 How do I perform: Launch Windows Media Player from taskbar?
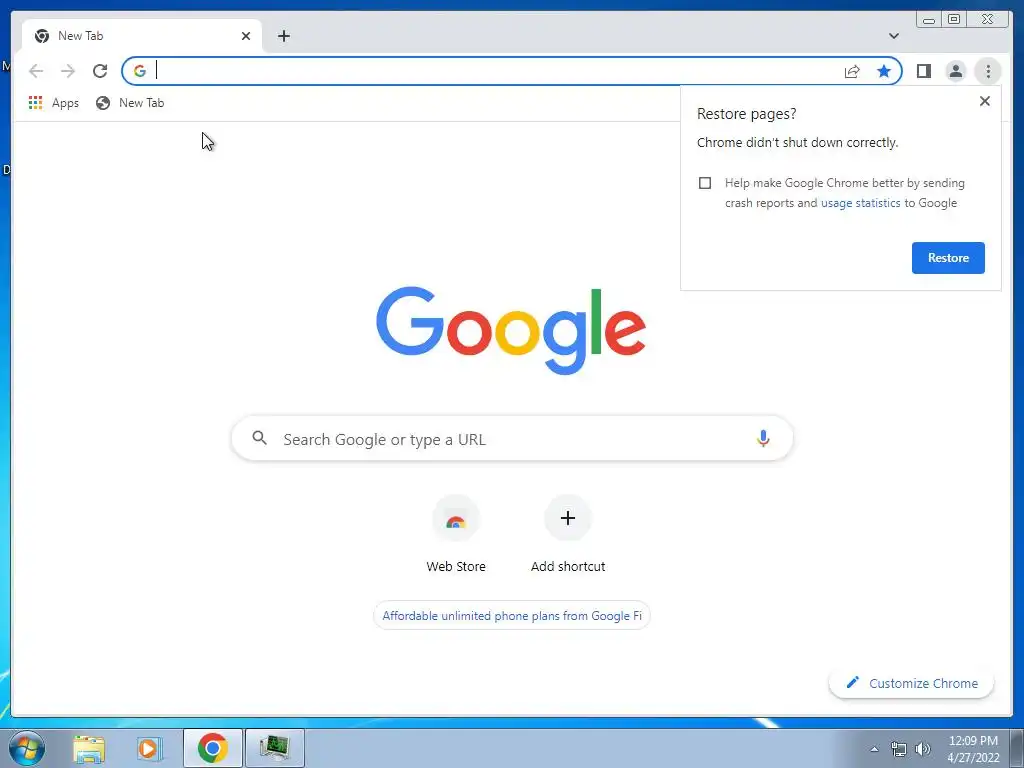[x=149, y=748]
